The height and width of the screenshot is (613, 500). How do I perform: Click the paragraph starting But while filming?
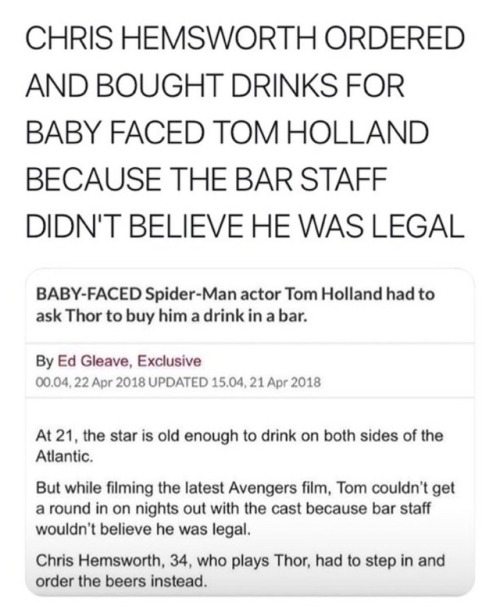click(245, 509)
